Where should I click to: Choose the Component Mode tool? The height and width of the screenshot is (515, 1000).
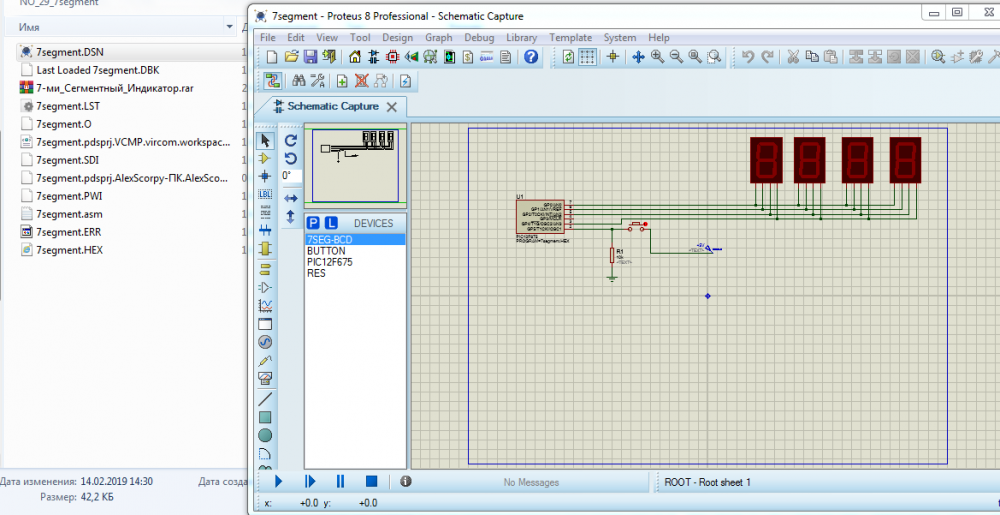(x=265, y=158)
